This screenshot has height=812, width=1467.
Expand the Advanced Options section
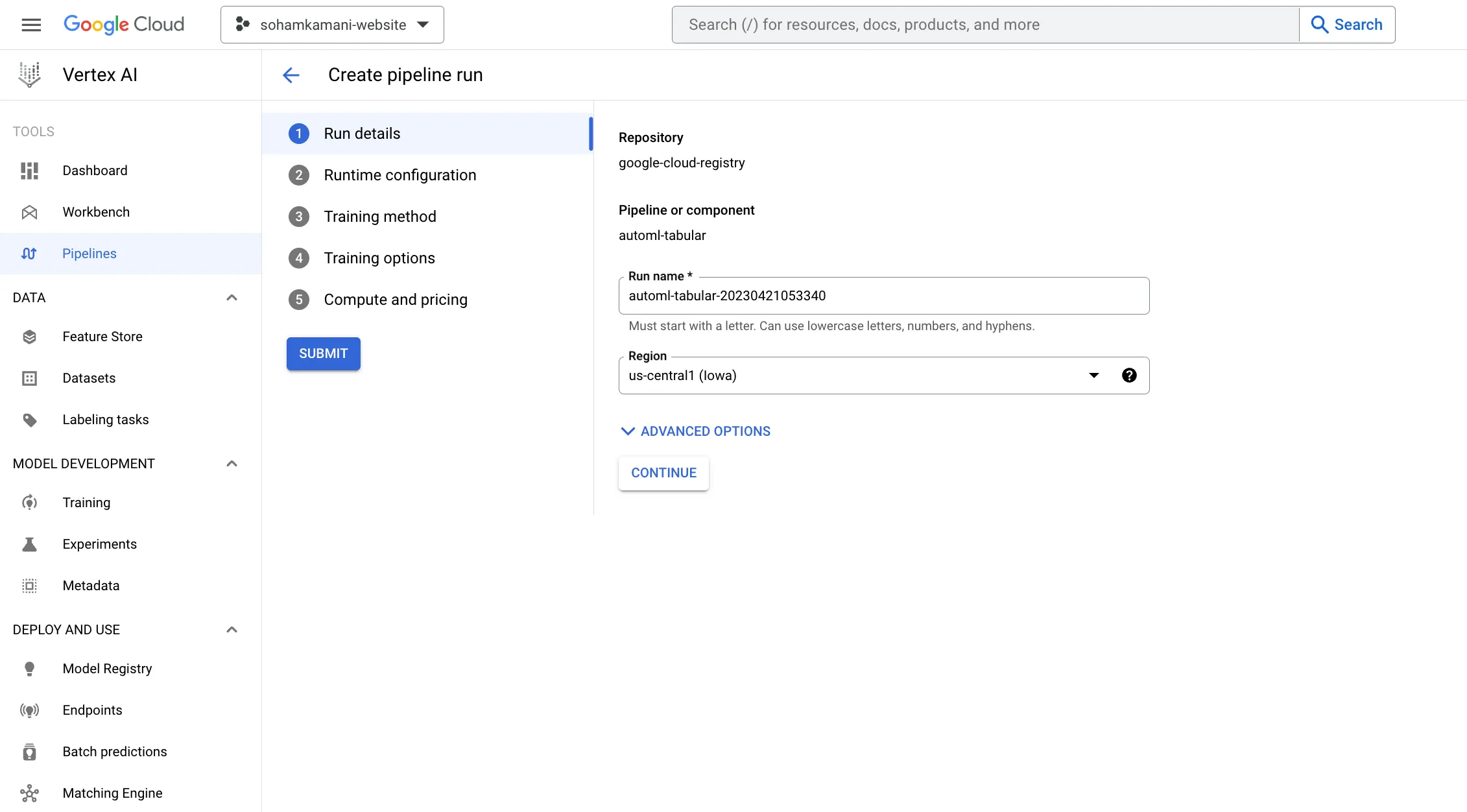click(x=695, y=431)
